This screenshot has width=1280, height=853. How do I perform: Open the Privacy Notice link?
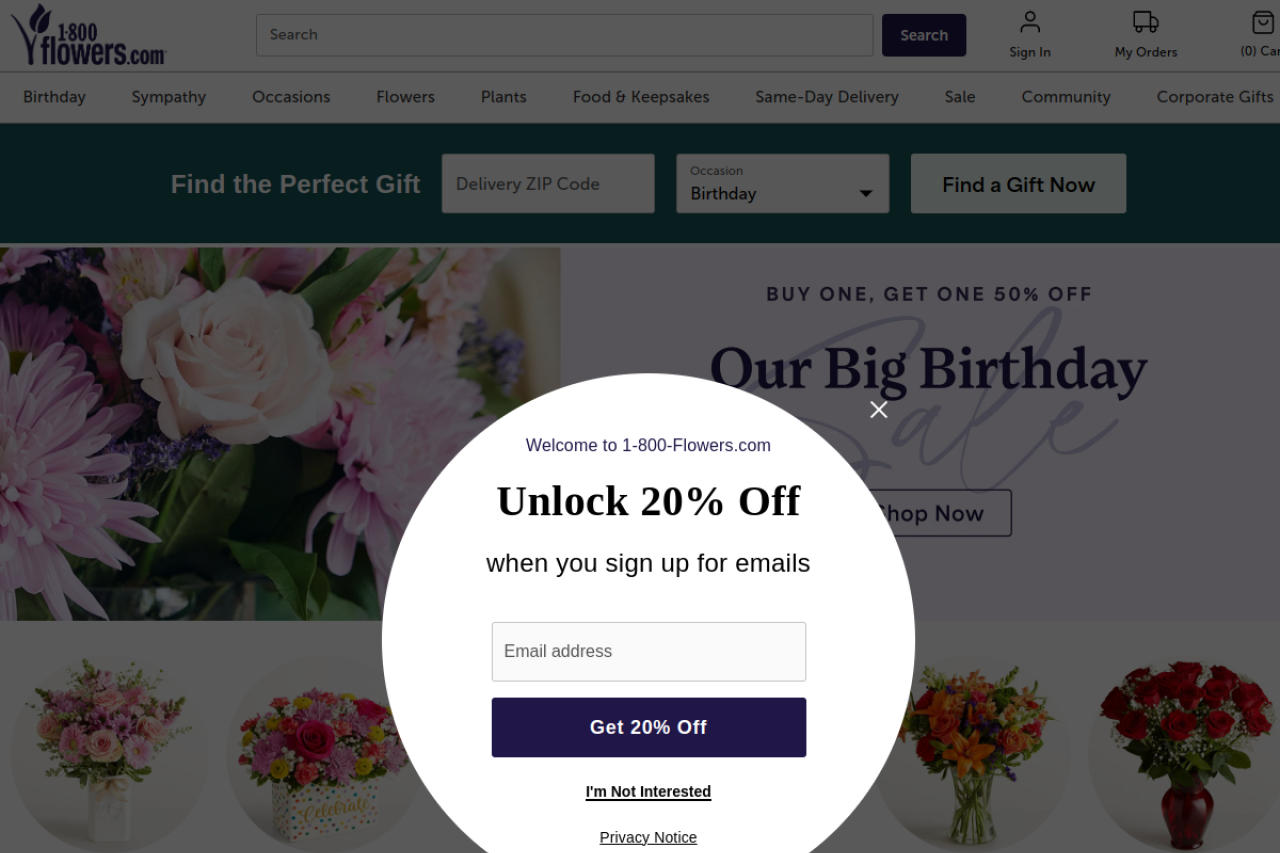click(x=648, y=837)
